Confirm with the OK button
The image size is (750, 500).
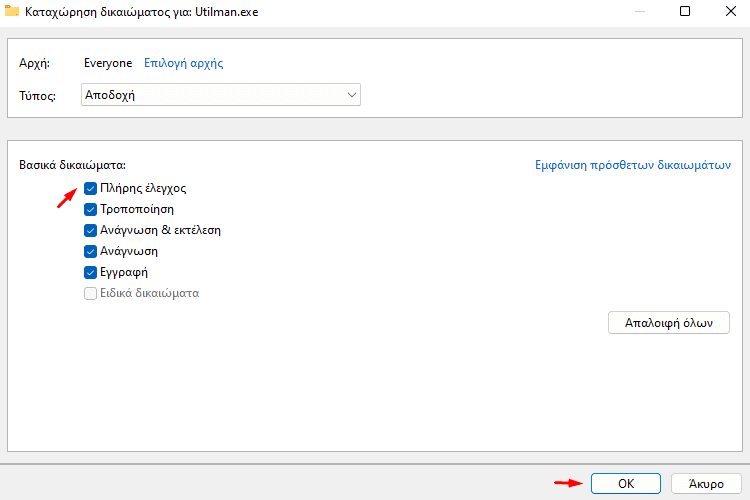626,484
